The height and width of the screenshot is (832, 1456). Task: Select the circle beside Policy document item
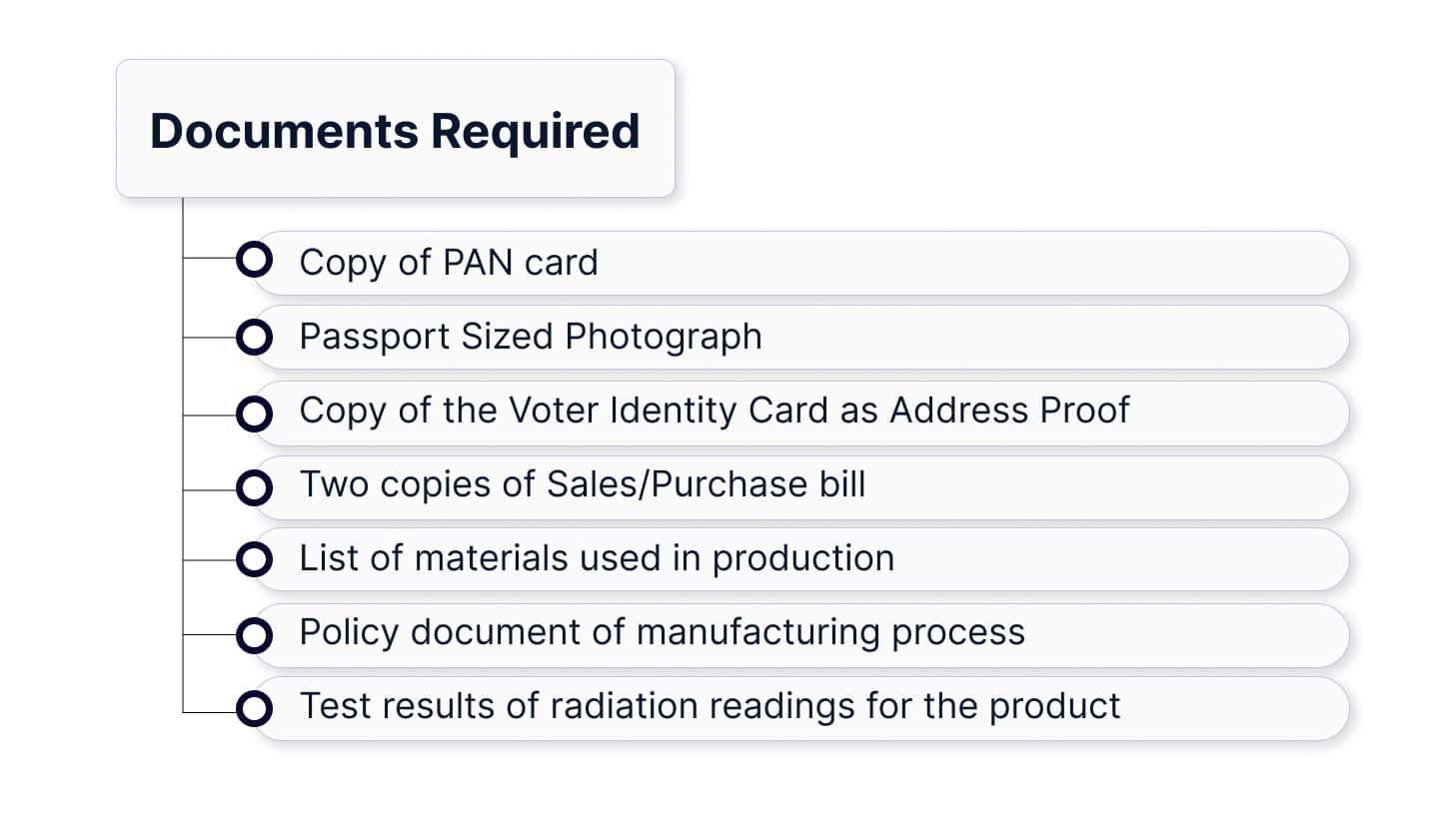(x=254, y=635)
